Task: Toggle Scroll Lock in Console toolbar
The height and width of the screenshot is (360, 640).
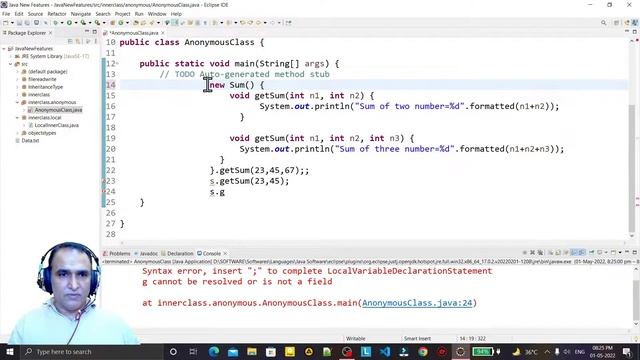Action: (x=558, y=253)
